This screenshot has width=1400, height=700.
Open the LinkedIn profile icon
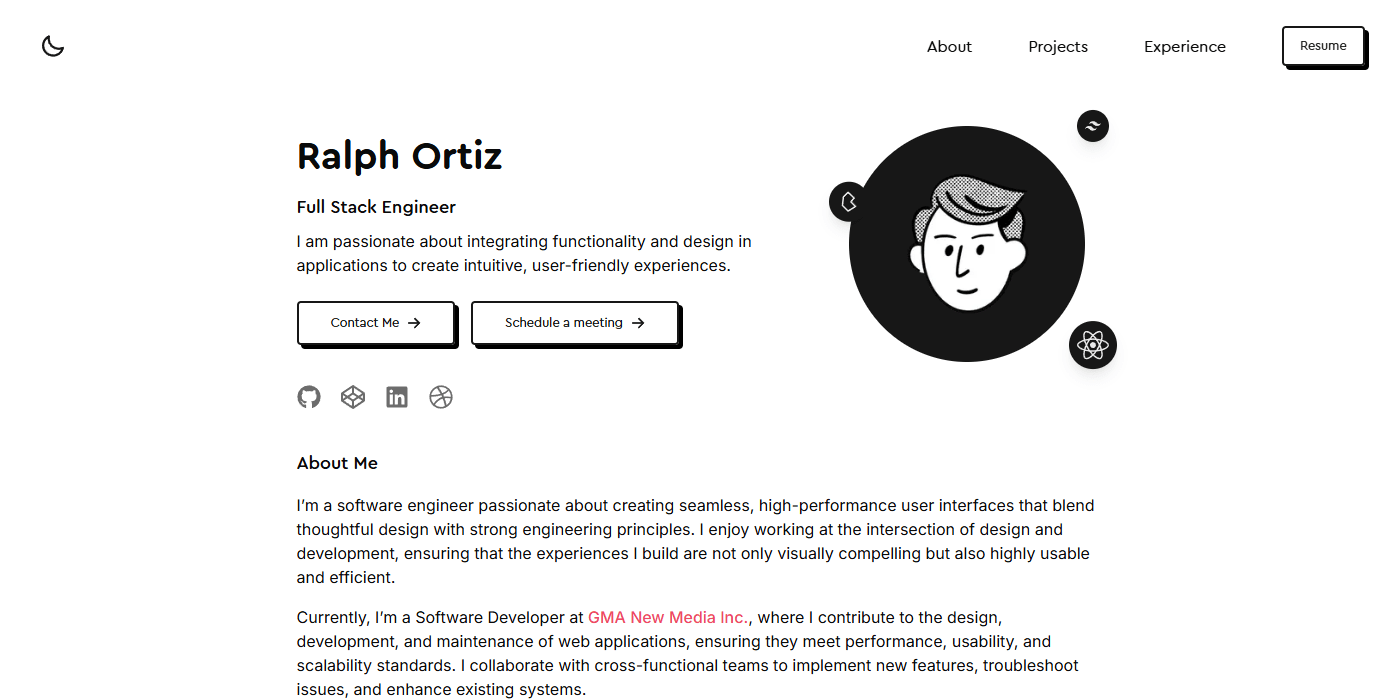point(397,397)
